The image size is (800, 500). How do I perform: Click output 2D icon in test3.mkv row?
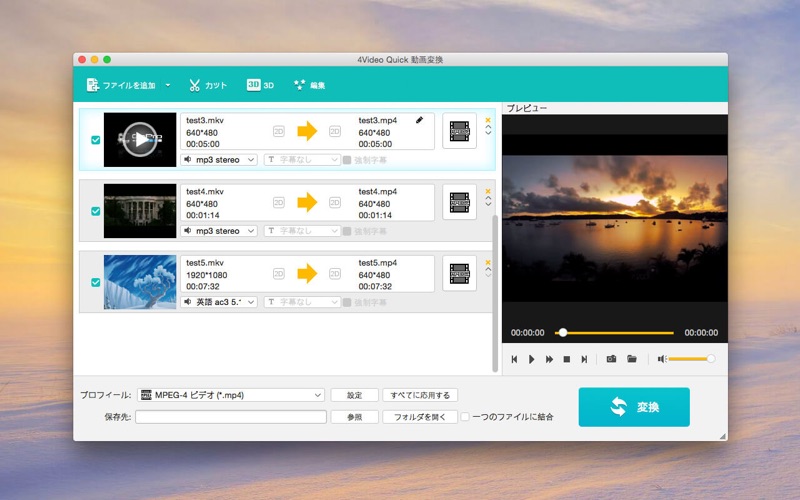click(x=335, y=132)
